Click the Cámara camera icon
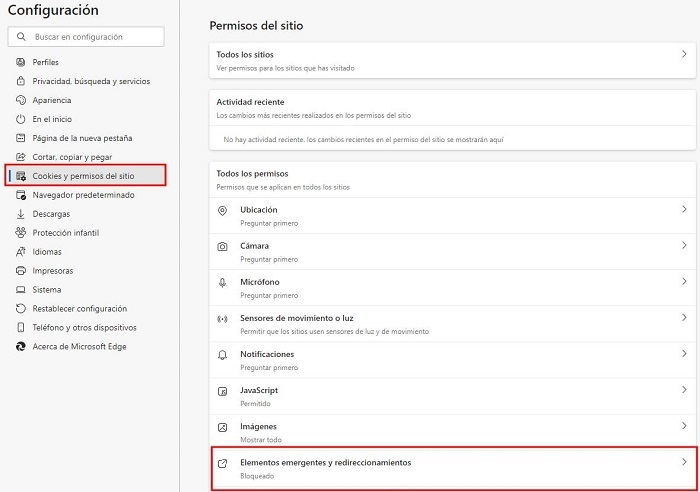 pos(223,246)
